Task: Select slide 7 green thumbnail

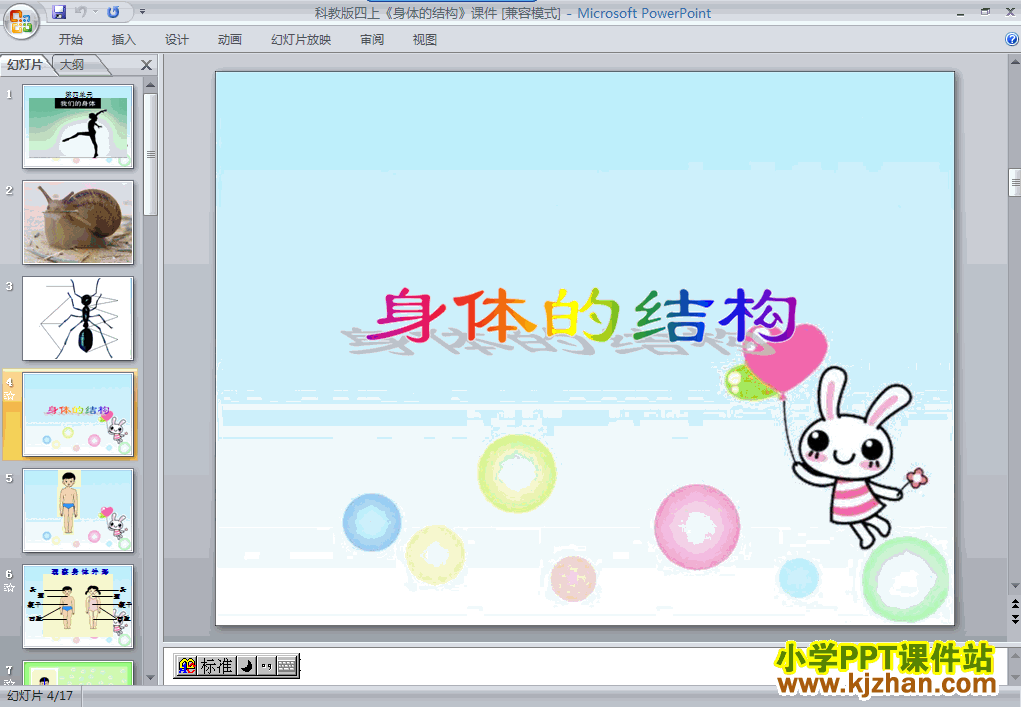Action: (78, 672)
